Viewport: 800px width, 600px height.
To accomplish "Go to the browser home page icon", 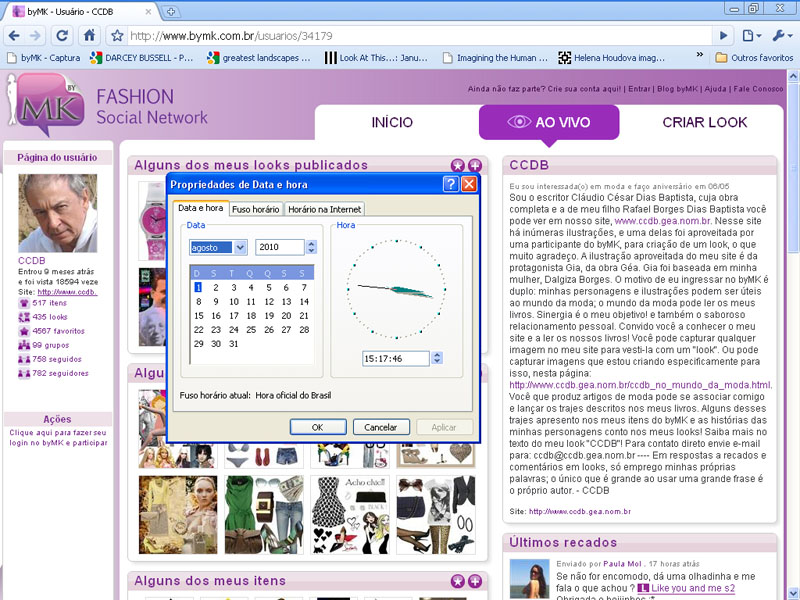I will (x=90, y=35).
